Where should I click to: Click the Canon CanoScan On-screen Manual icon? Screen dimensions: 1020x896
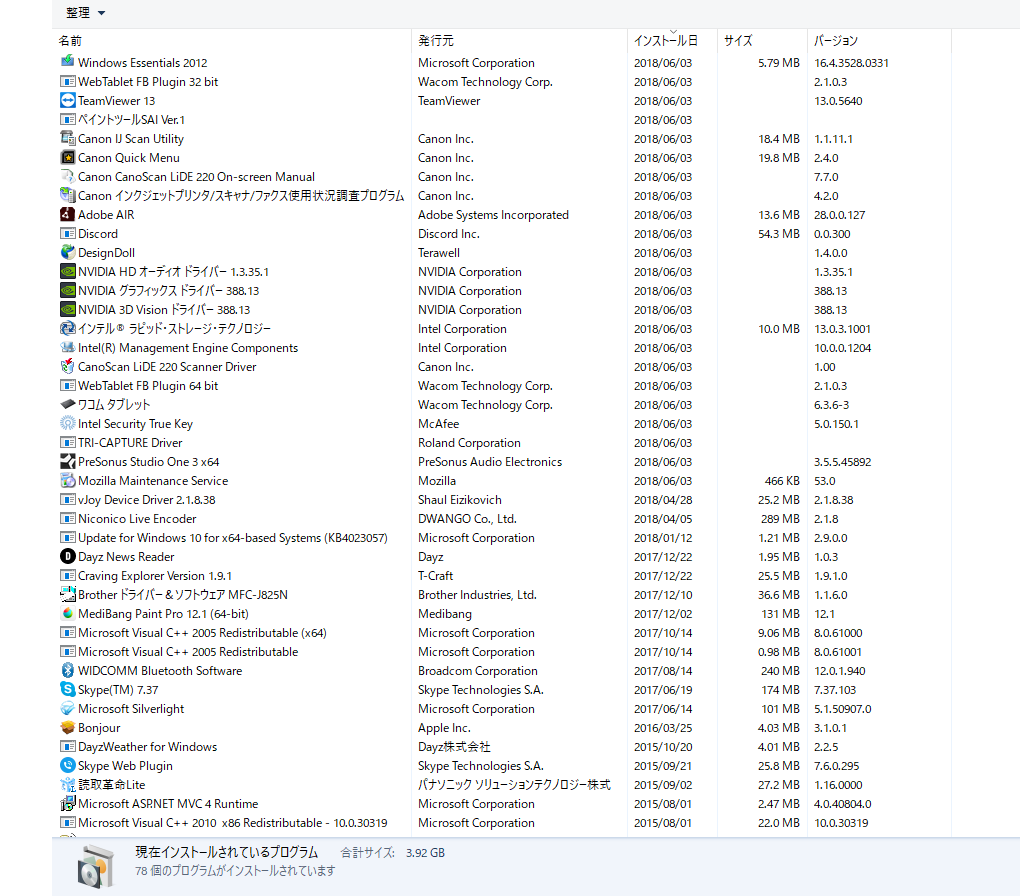point(68,176)
